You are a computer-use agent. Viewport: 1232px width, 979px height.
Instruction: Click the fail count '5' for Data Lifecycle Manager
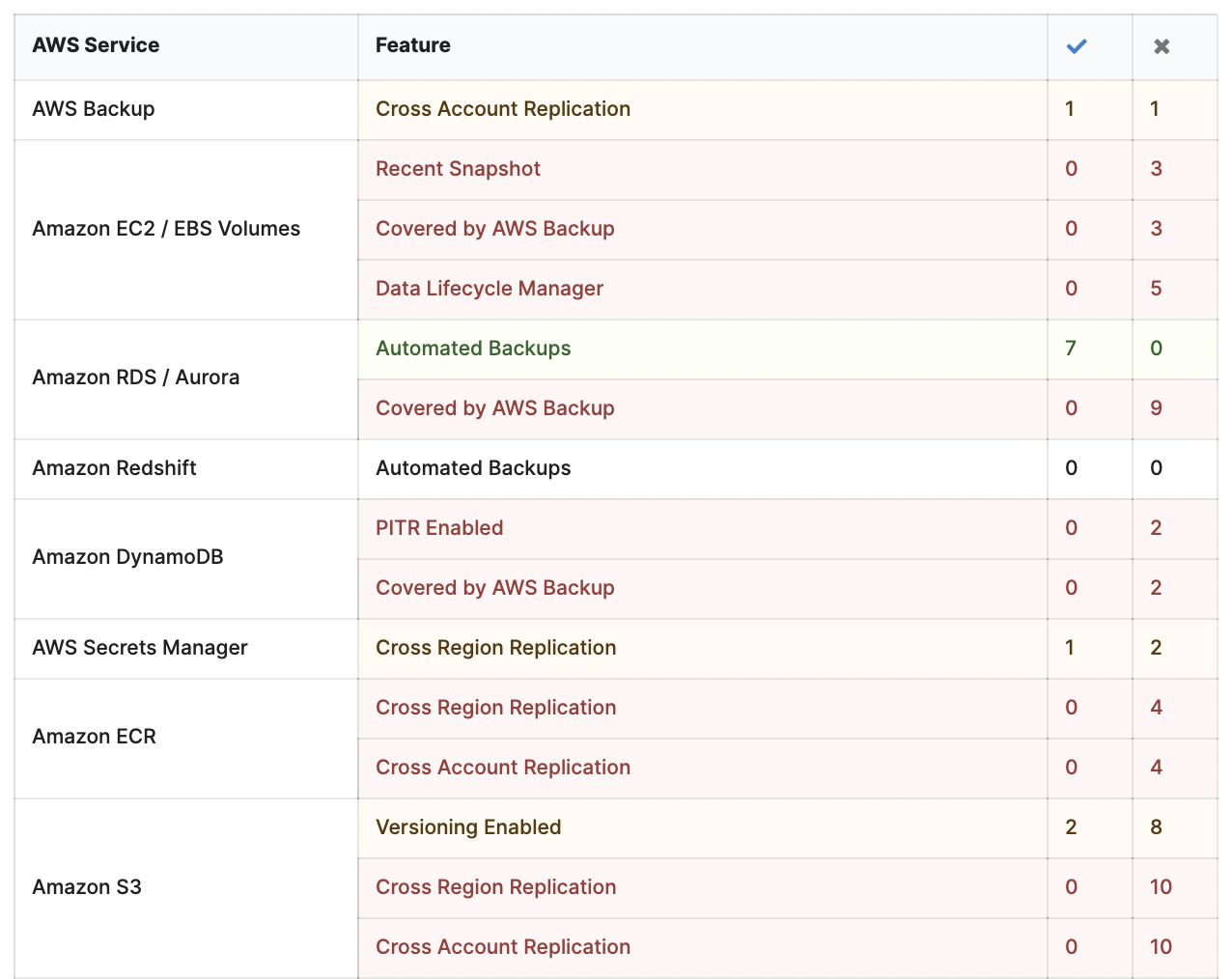tap(1156, 289)
